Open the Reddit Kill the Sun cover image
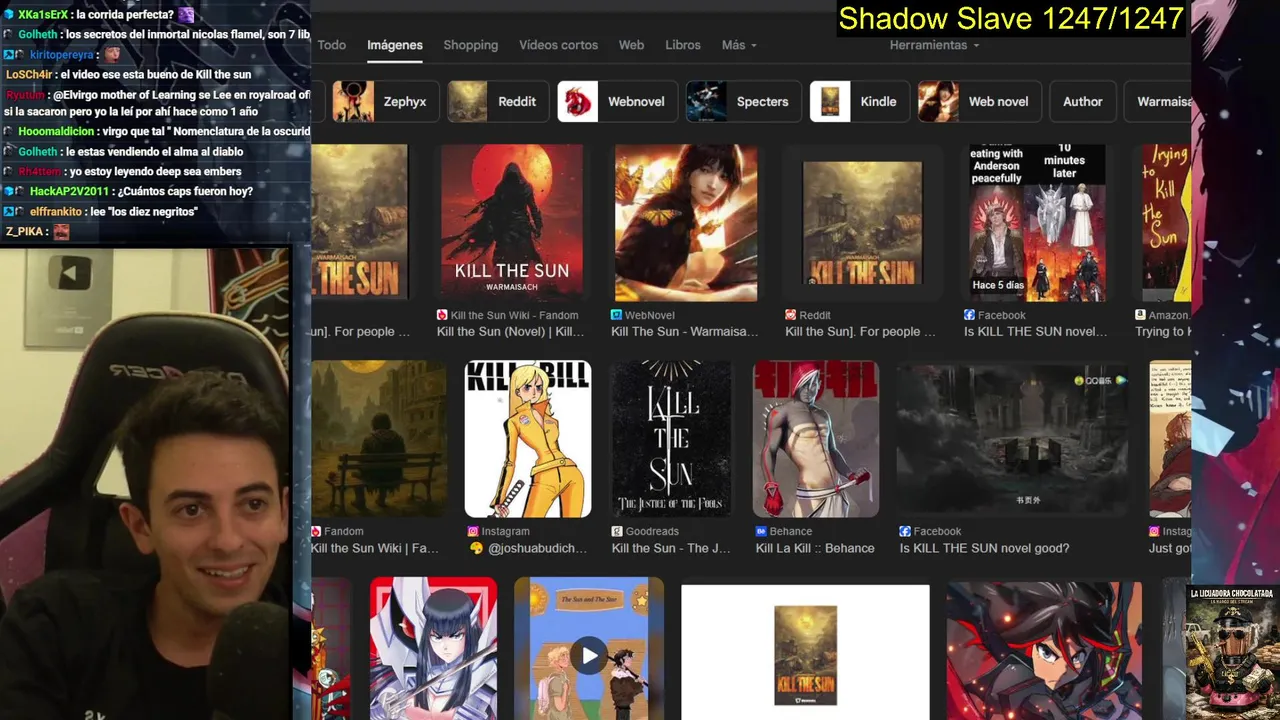Screen dimensions: 1280x720 tap(862, 223)
